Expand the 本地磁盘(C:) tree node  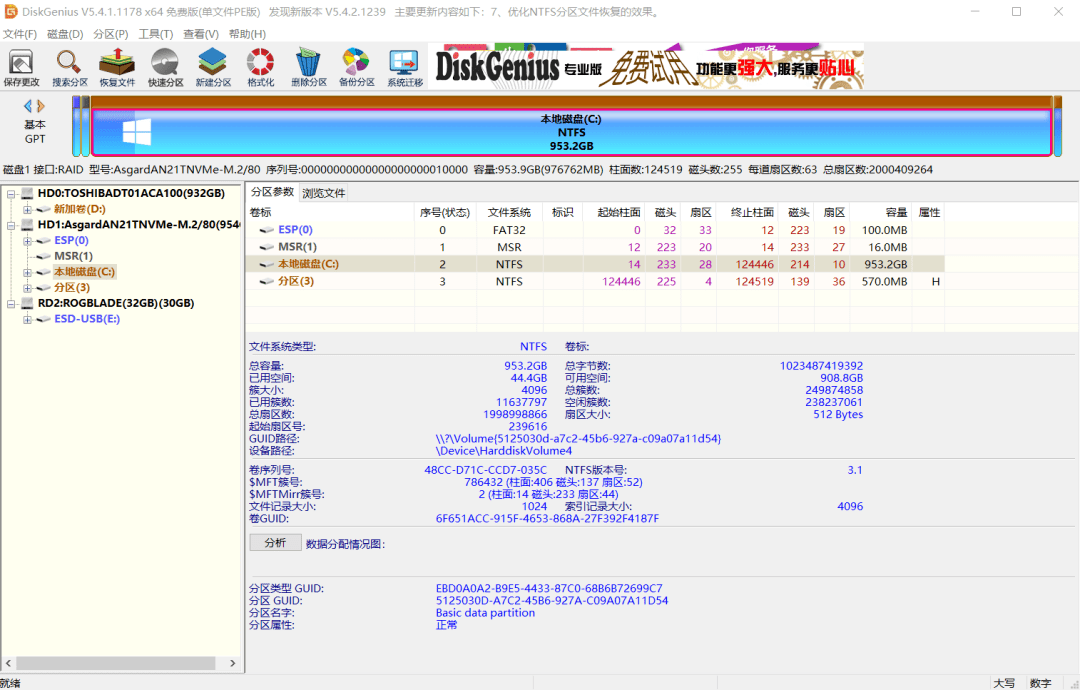click(27, 272)
